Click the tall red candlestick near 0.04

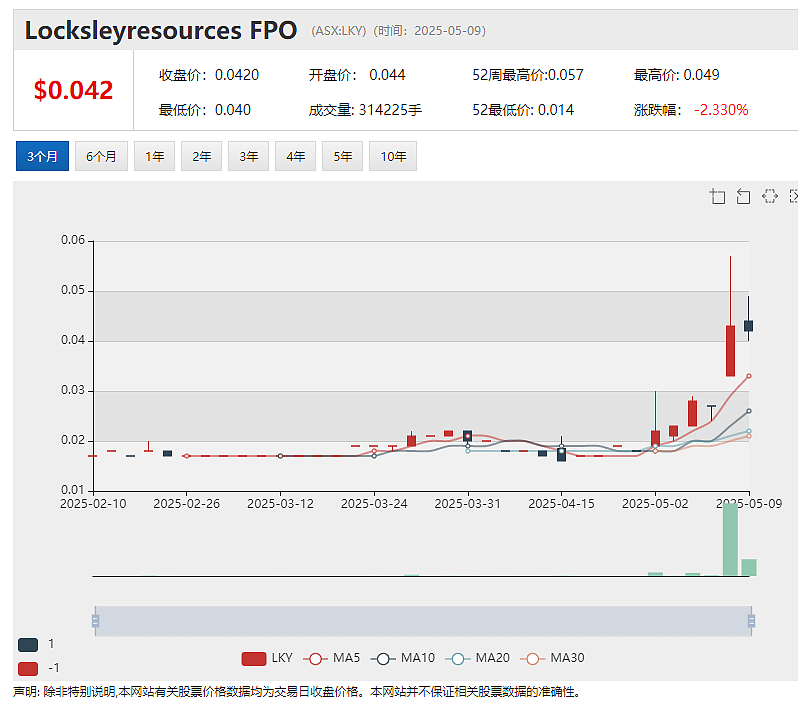[730, 351]
